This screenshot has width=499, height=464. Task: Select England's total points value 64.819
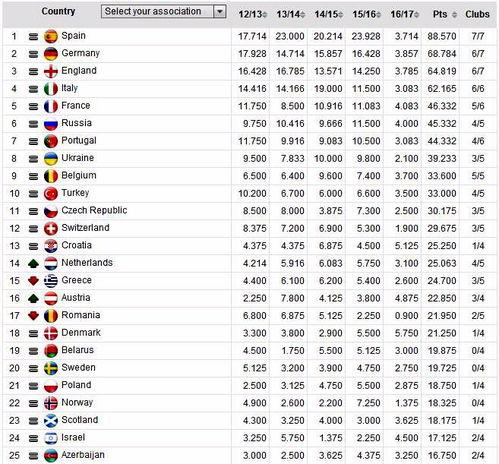coord(442,71)
